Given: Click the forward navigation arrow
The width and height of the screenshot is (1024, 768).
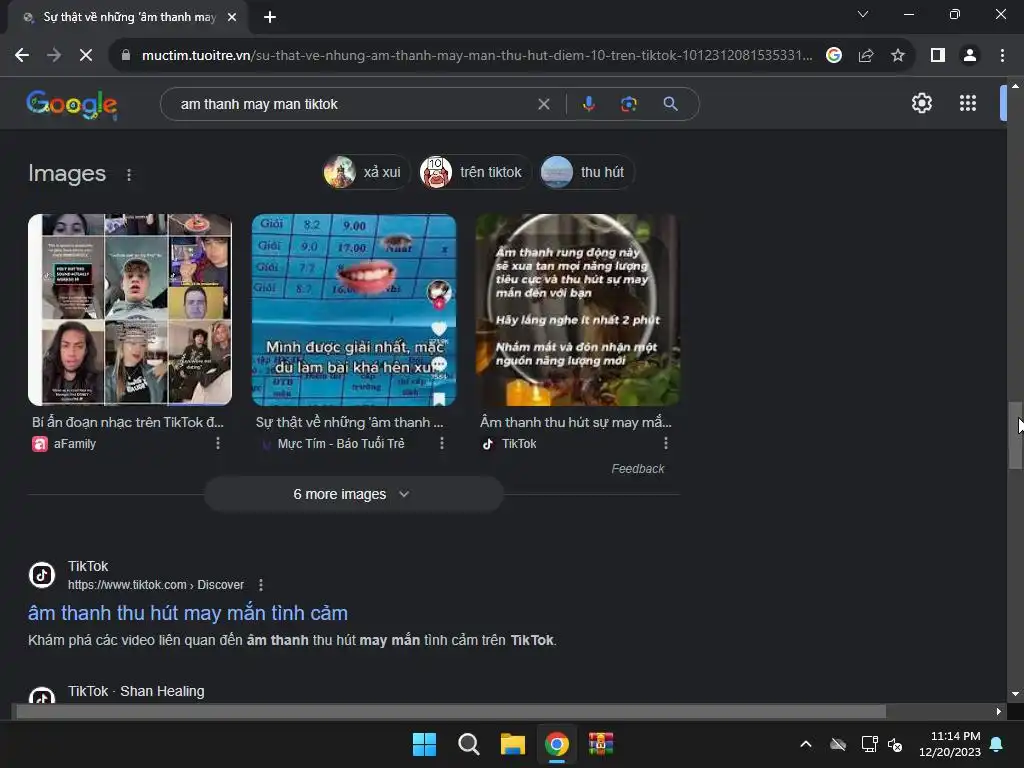Looking at the screenshot, I should tap(54, 56).
